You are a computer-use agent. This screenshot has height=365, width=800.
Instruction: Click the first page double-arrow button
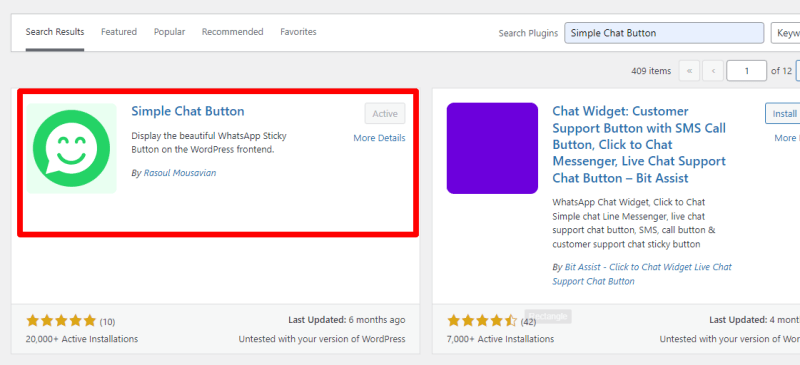(689, 71)
